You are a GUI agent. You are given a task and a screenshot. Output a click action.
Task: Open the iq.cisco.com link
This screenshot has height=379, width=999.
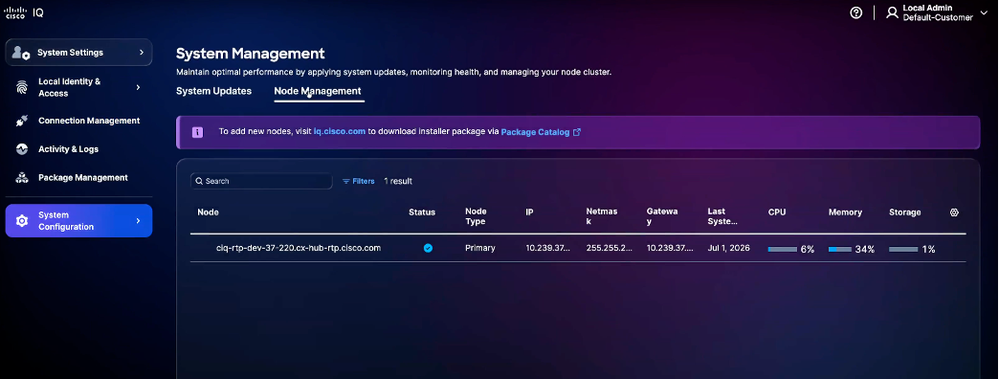[340, 132]
